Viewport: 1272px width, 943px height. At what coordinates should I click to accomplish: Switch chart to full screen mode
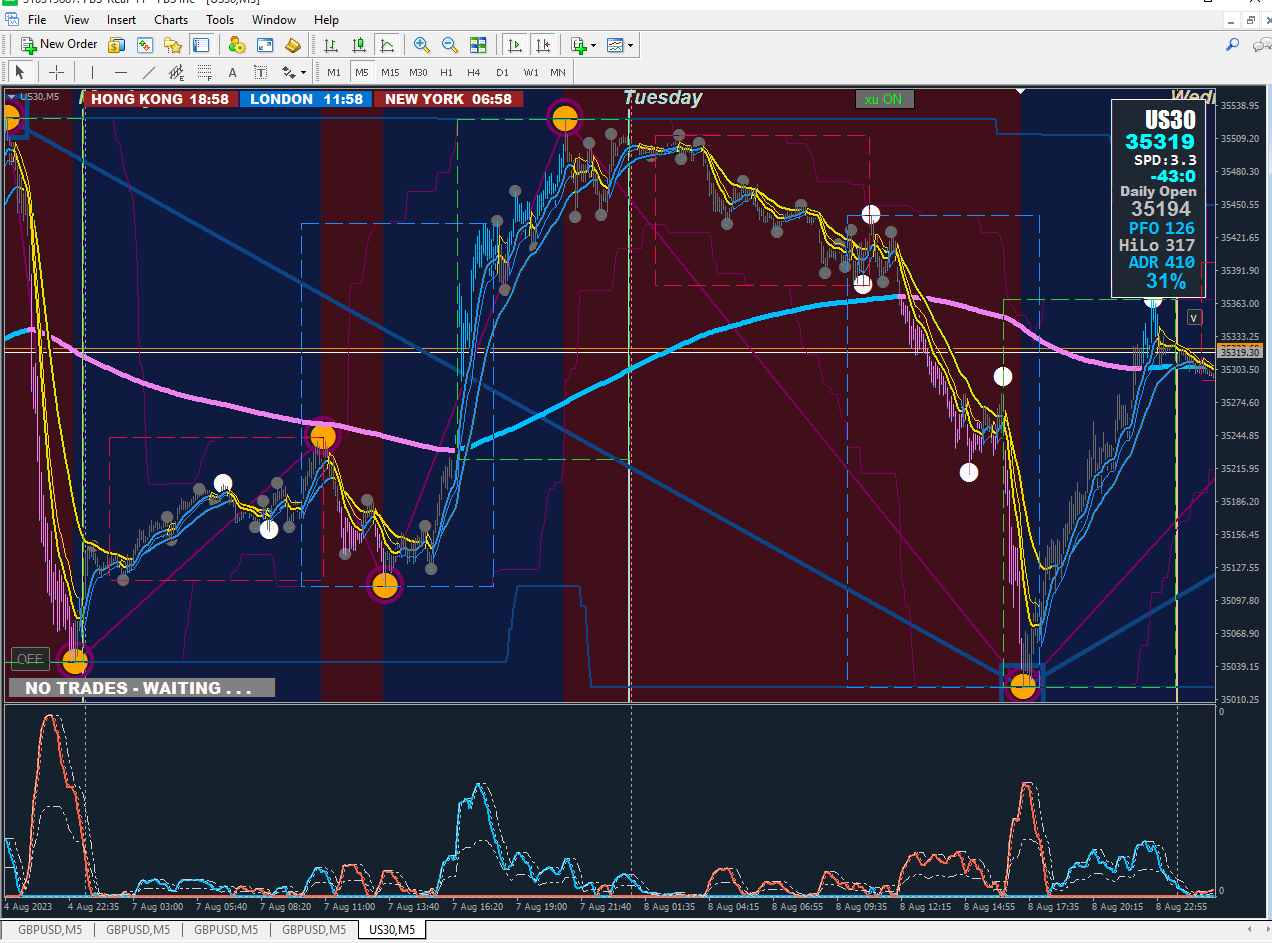(x=265, y=45)
